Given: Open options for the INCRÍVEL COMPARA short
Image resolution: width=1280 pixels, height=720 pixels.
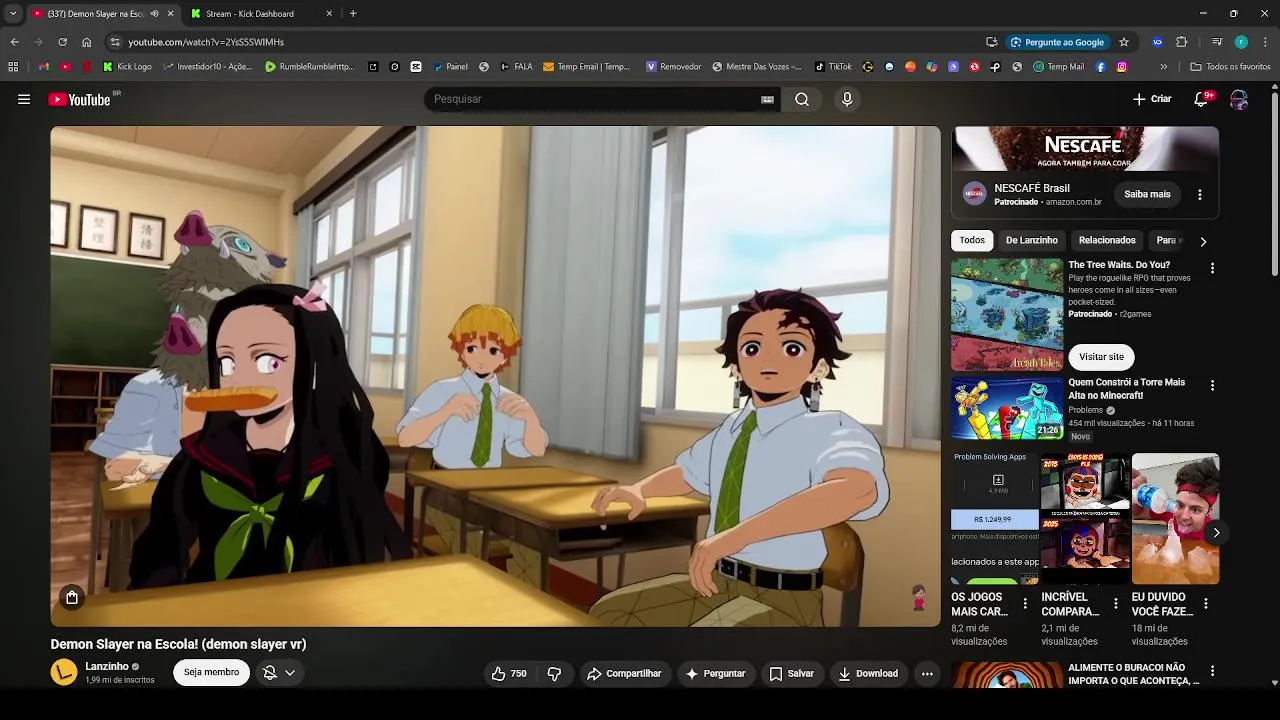Looking at the screenshot, I should coord(1116,604).
